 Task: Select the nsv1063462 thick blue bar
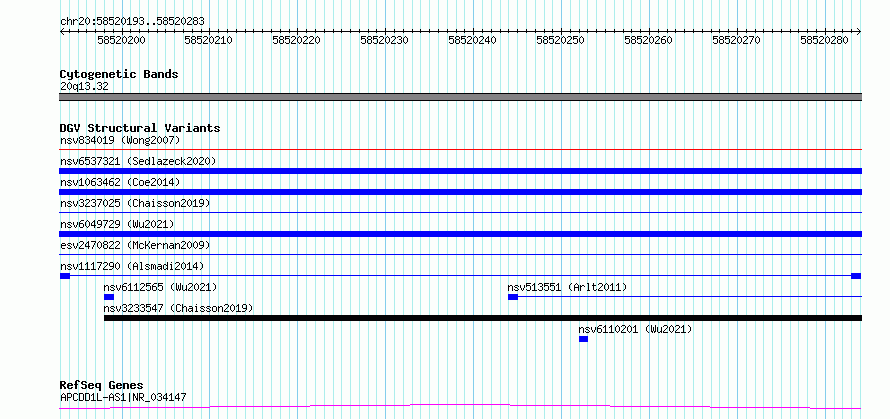(x=460, y=192)
